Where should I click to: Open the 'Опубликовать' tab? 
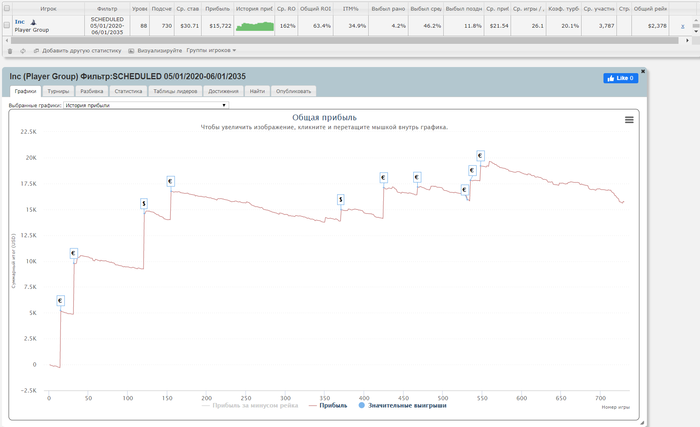293,91
